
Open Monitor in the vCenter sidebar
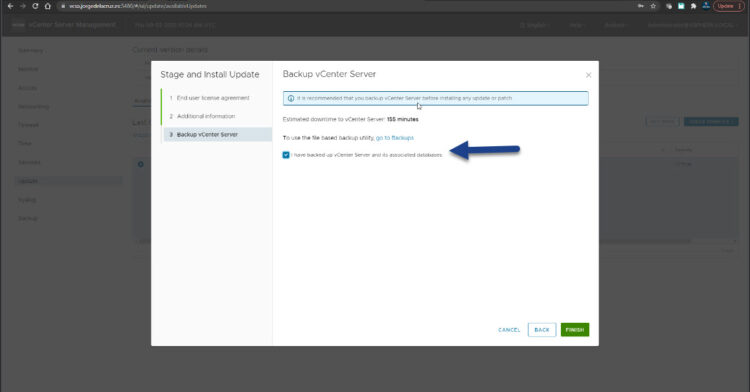click(28, 69)
